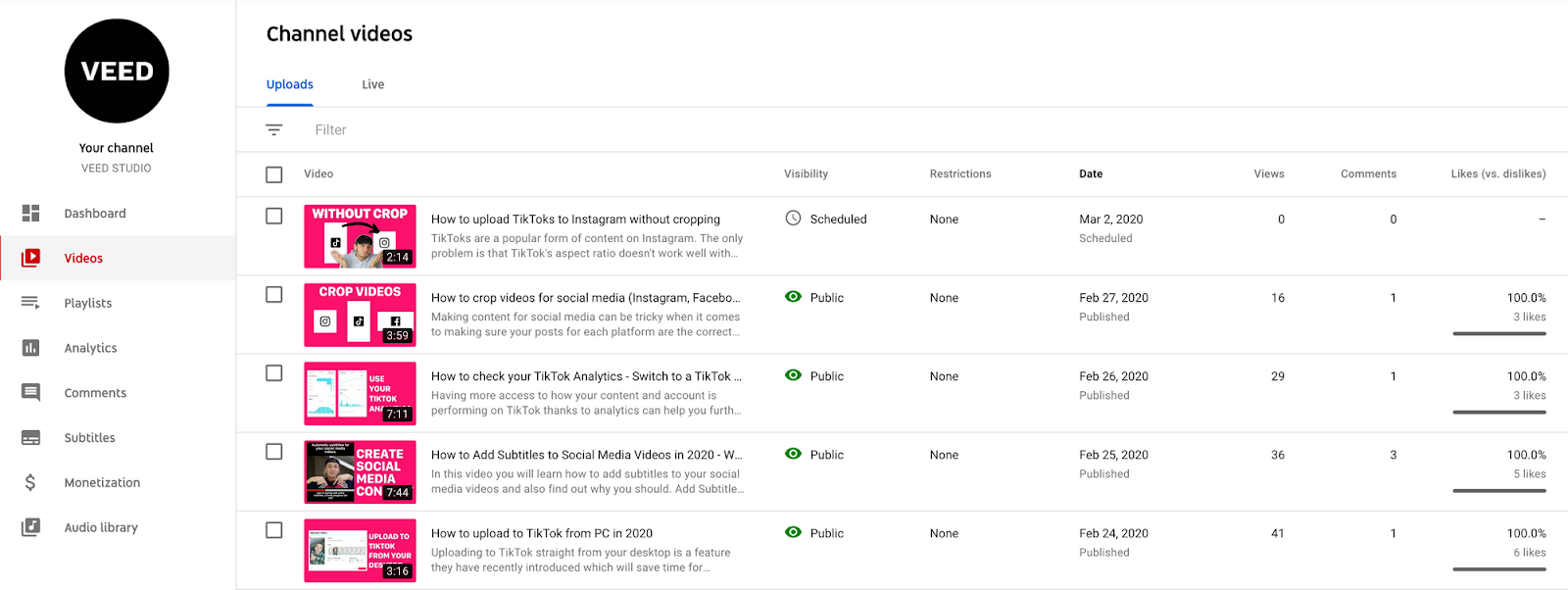
Task: Click the Comments column header
Action: coord(1368,173)
